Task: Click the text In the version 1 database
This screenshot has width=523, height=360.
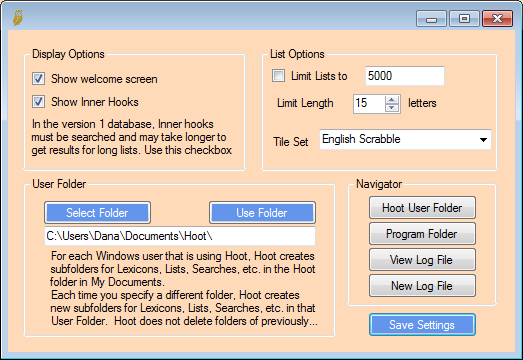Action: point(93,124)
